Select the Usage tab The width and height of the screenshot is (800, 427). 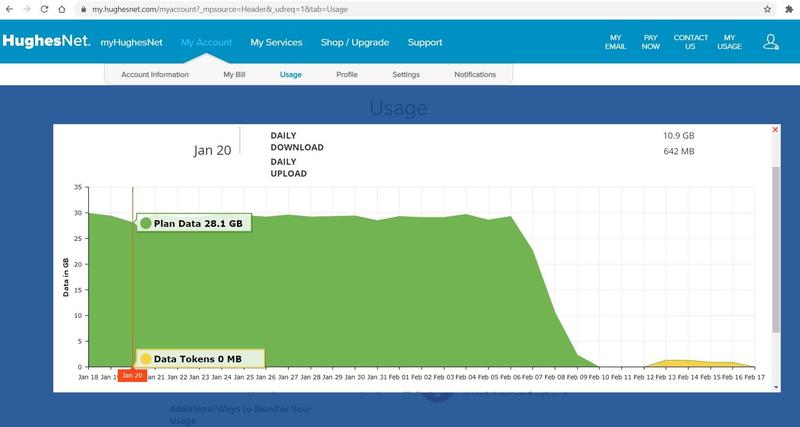(x=291, y=74)
